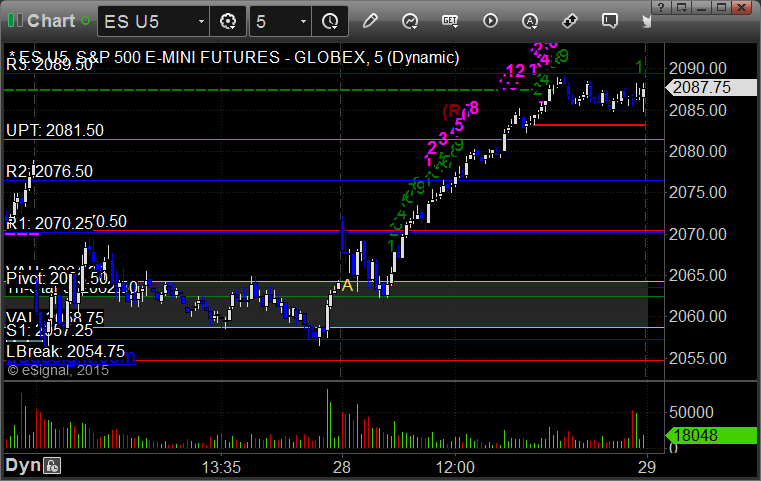This screenshot has height=481, width=761.
Task: Click the 2075.00 price axis label
Action: (697, 193)
